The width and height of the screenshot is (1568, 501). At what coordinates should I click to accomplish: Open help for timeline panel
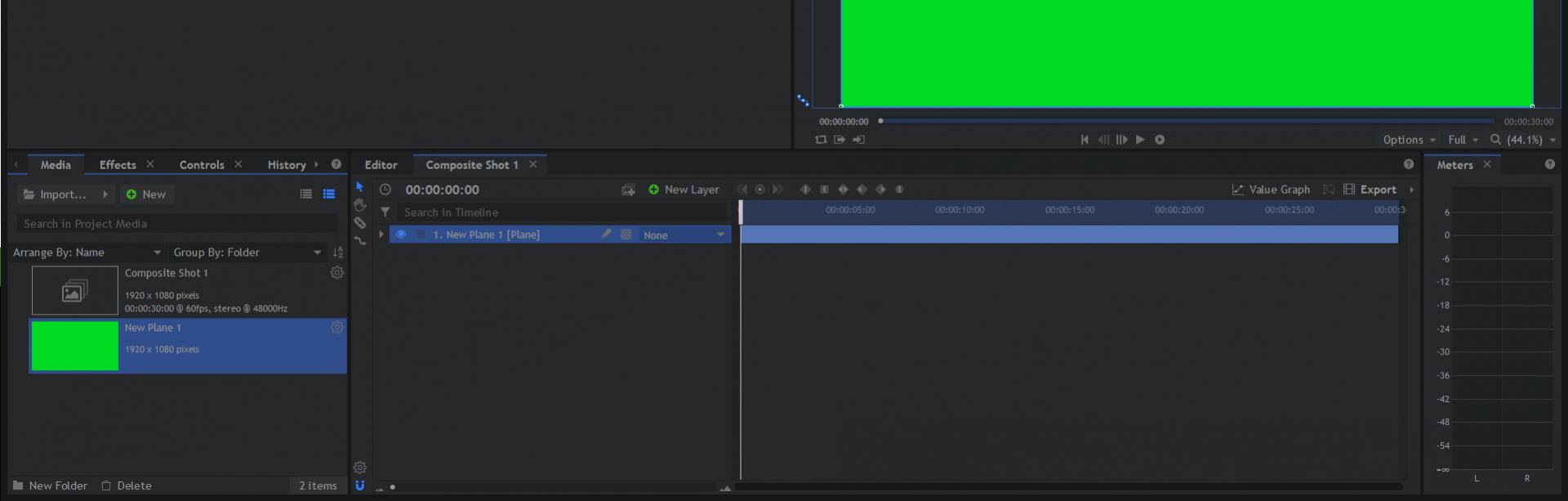[1409, 164]
